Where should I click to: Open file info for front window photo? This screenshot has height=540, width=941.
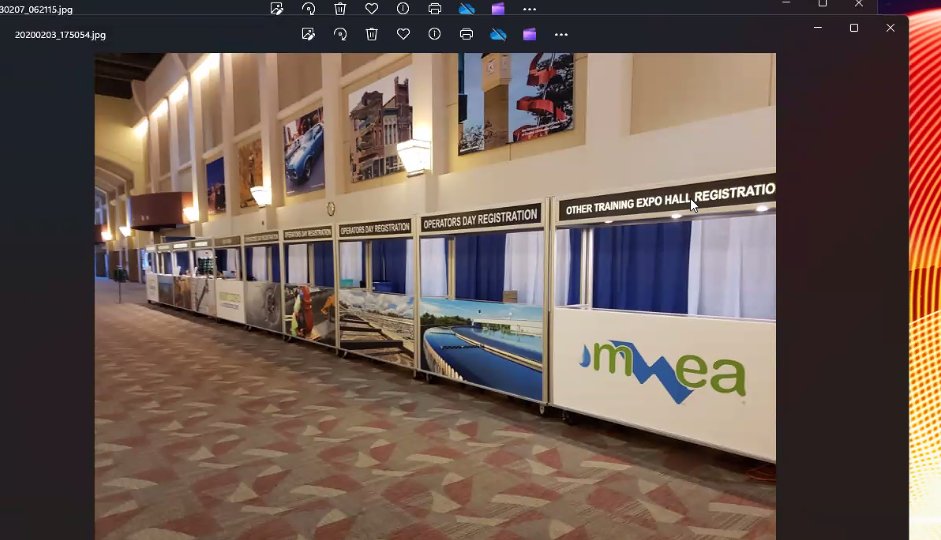tap(434, 34)
